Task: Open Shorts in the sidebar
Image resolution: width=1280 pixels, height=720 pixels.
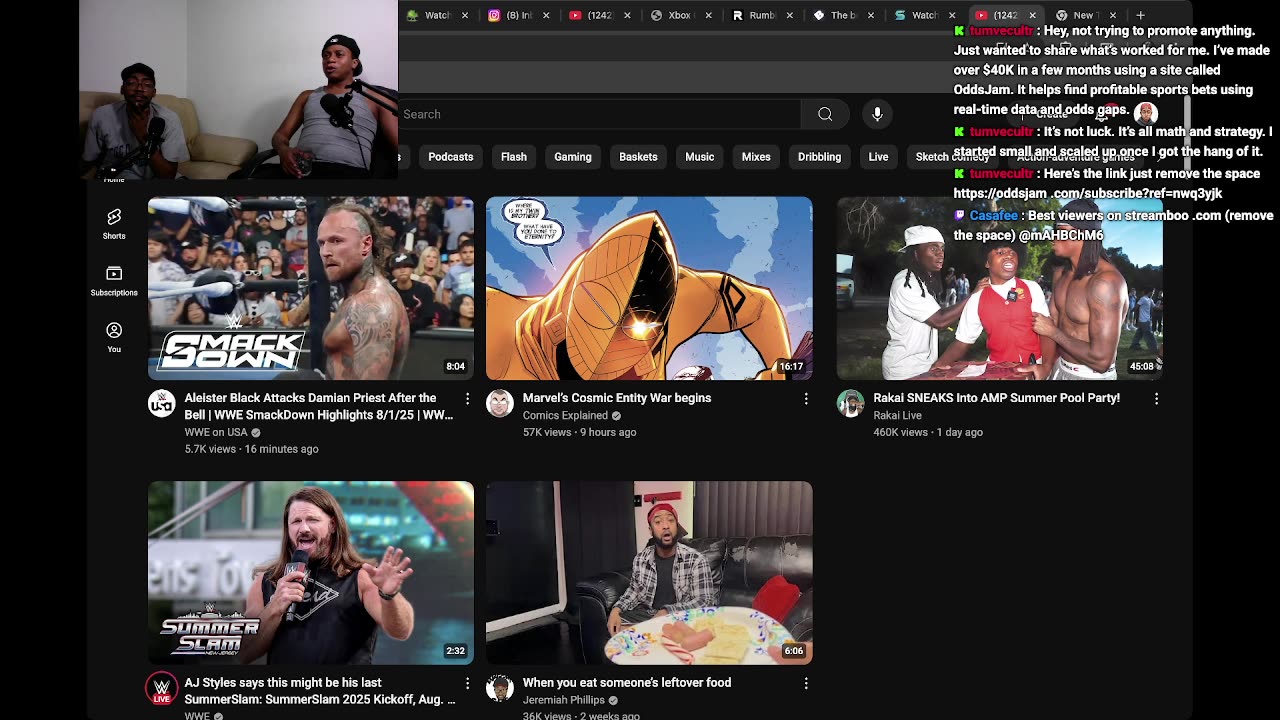Action: 114,224
